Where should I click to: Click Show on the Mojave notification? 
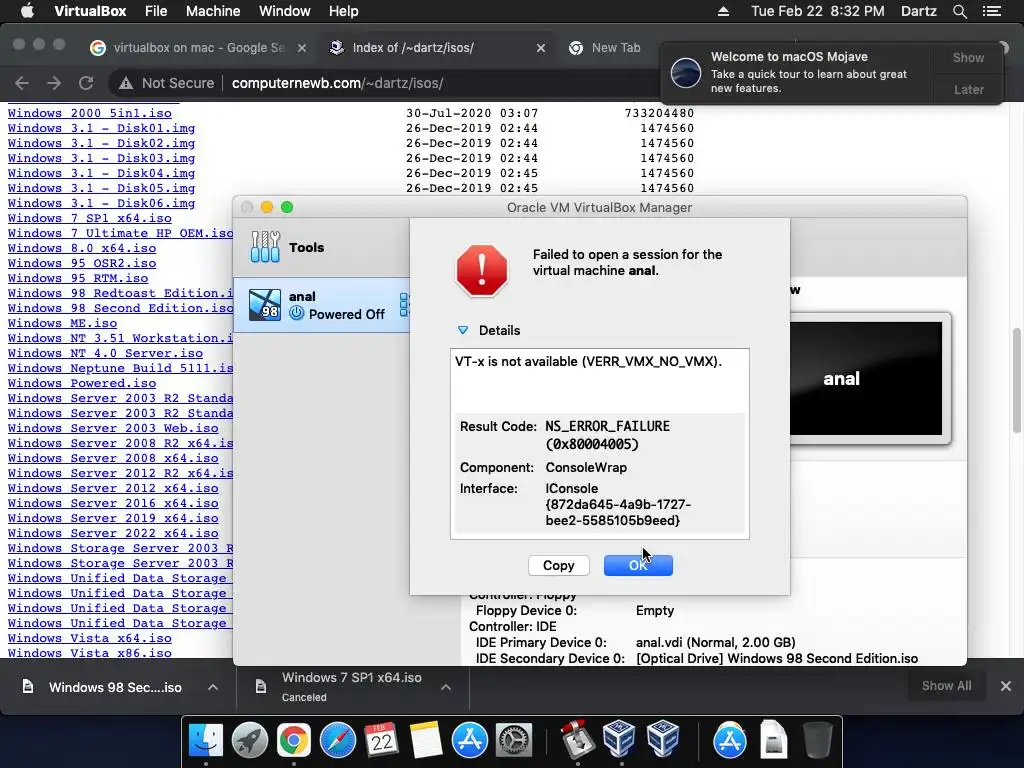pos(968,57)
